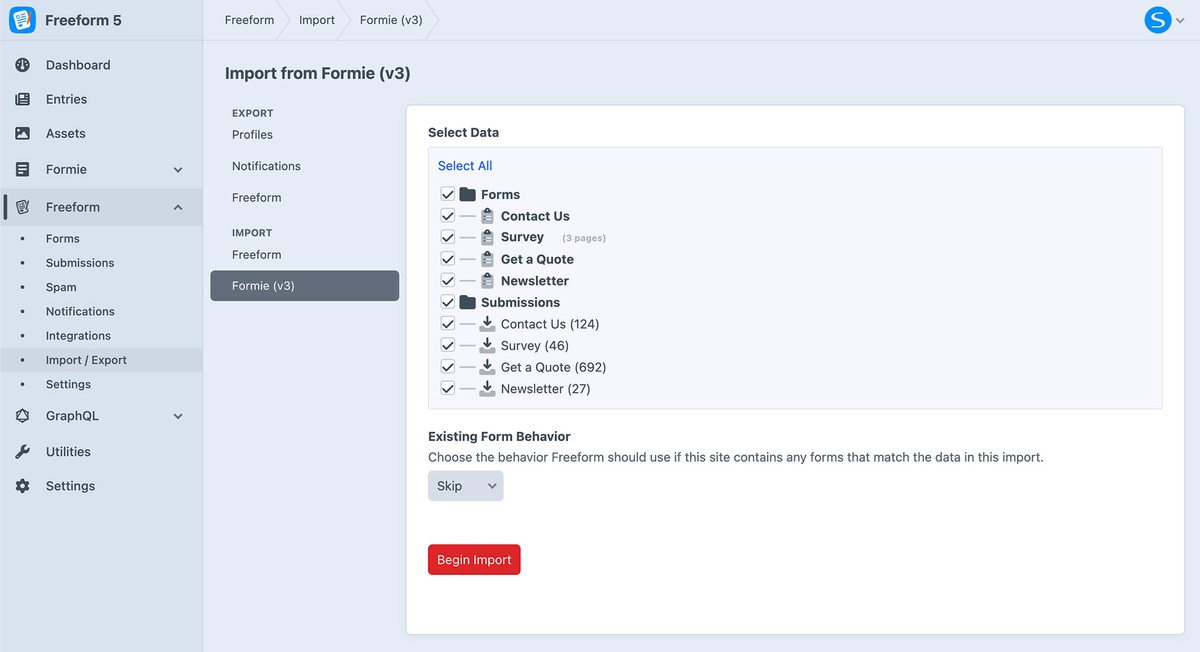This screenshot has width=1200, height=652.
Task: Click the "Newsletter (27)" submissions label
Action: (546, 389)
